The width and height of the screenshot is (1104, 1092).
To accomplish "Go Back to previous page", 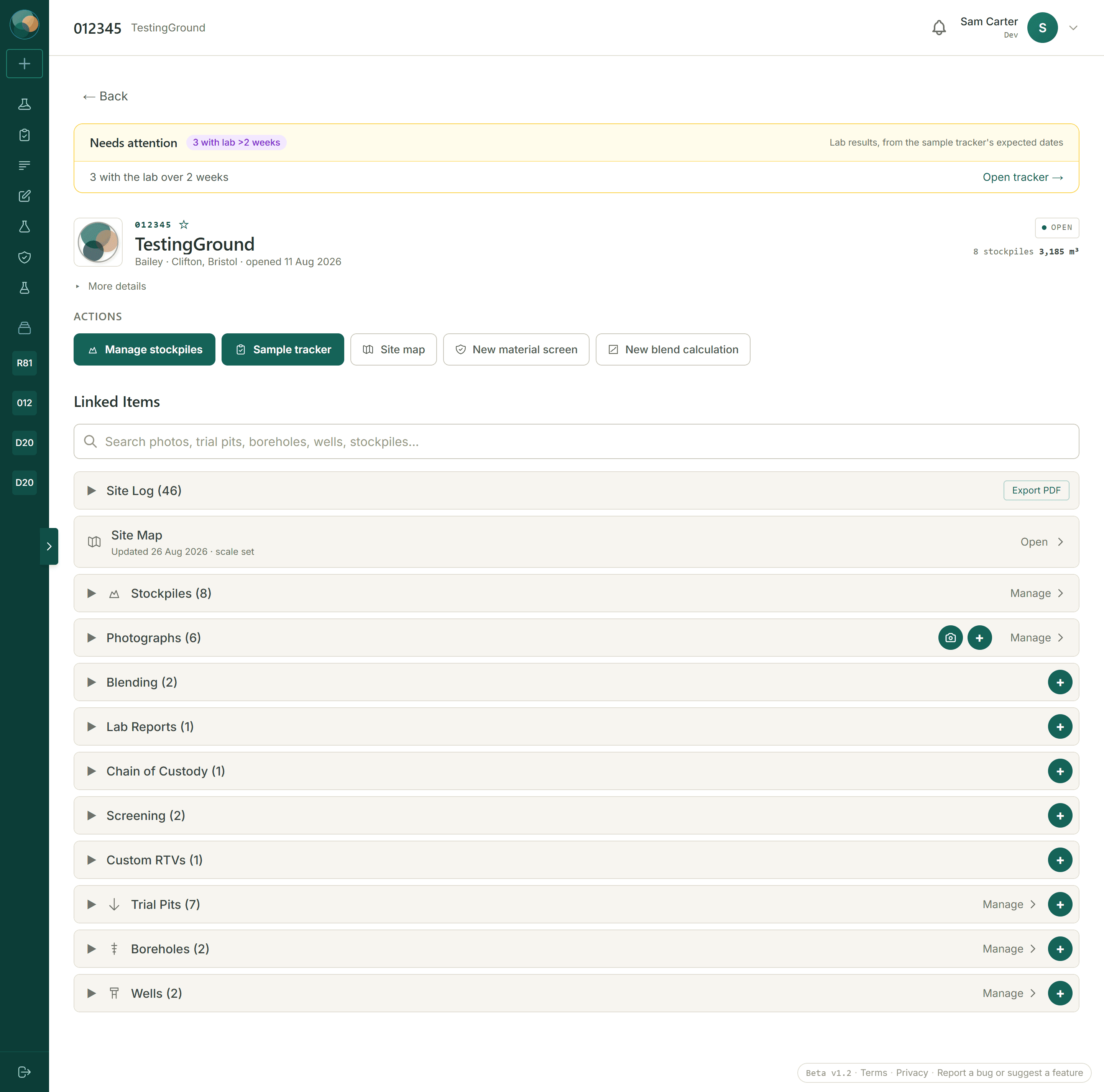I will [x=105, y=96].
